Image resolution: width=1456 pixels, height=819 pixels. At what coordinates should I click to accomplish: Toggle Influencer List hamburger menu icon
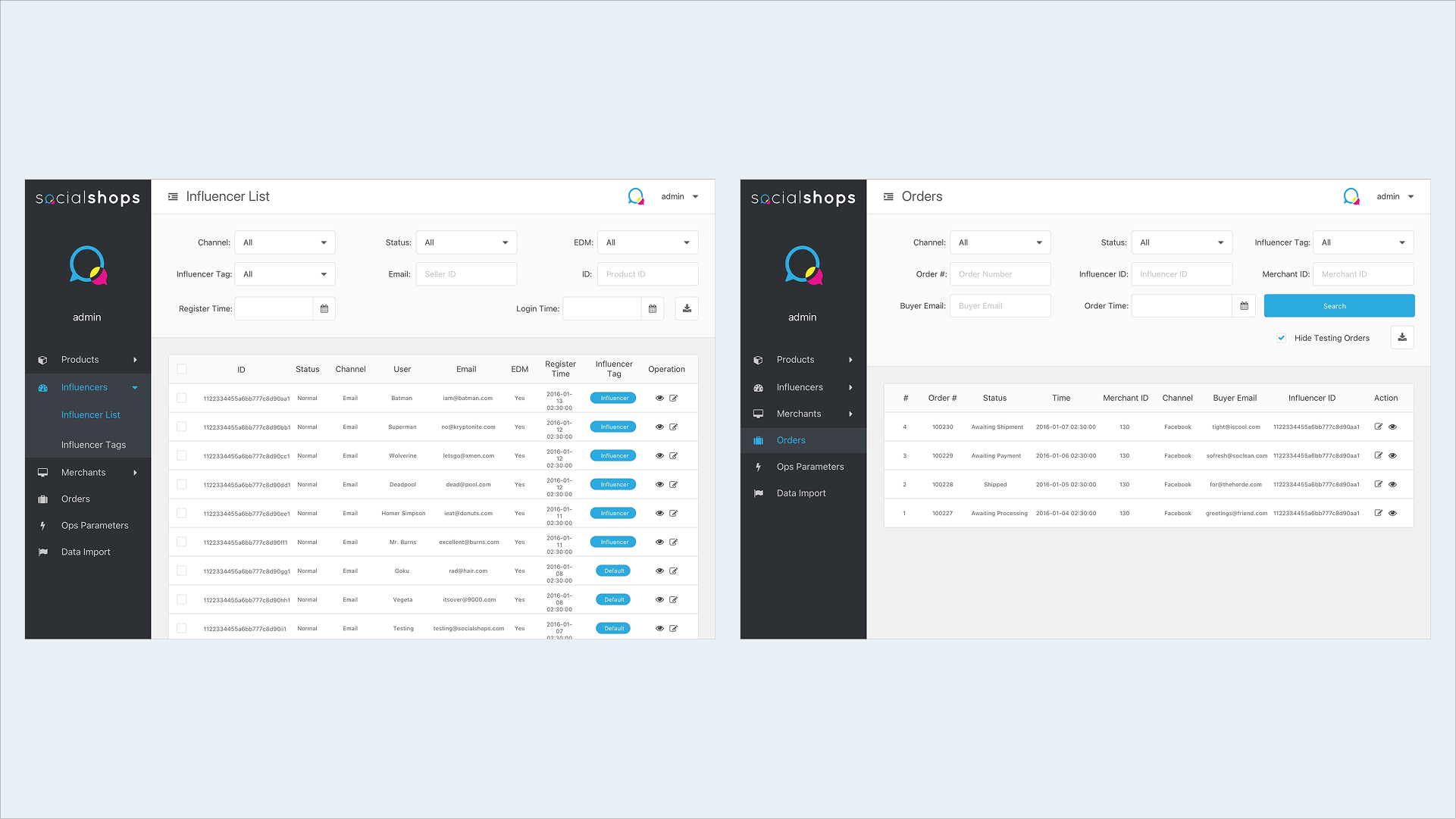click(x=173, y=197)
